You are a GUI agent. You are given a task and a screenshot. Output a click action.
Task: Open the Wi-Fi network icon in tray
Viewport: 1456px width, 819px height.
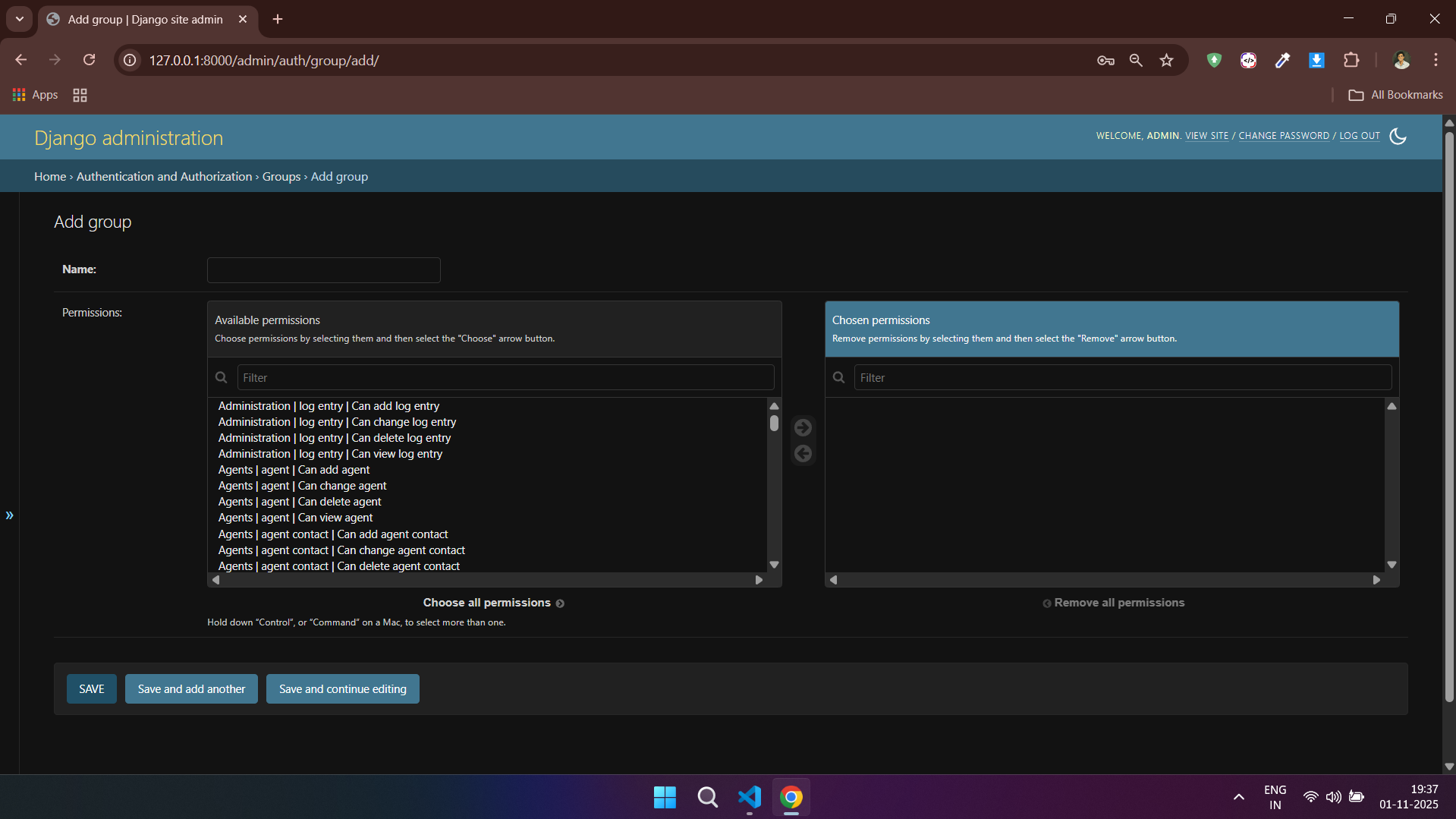click(1310, 797)
